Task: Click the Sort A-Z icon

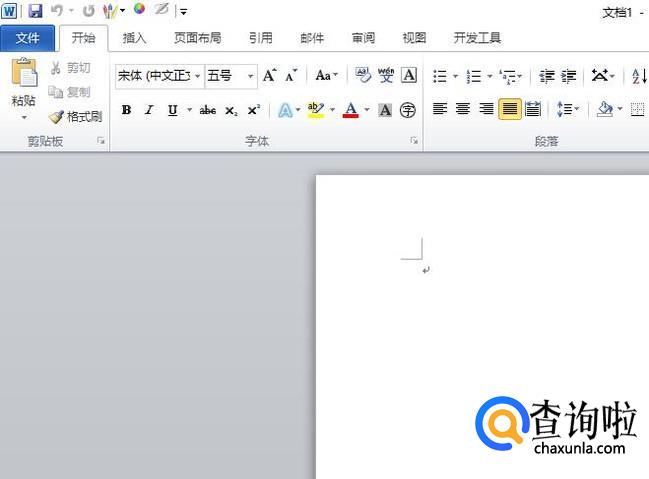Action: click(x=639, y=76)
